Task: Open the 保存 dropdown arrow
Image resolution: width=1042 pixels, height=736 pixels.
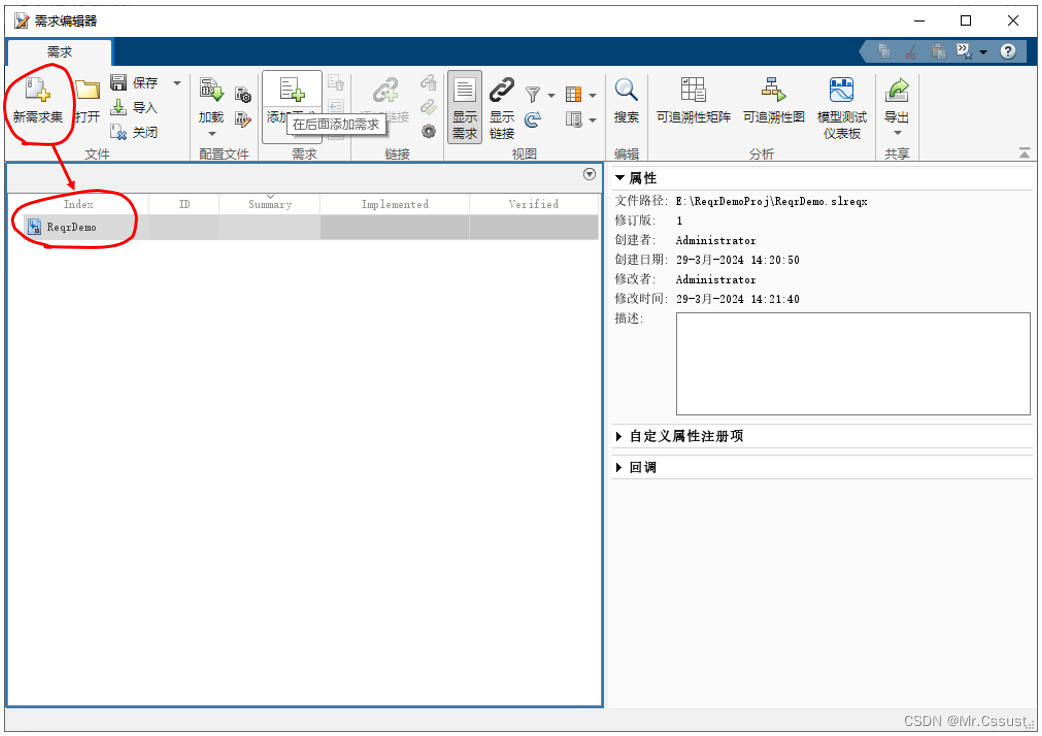Action: tap(177, 83)
